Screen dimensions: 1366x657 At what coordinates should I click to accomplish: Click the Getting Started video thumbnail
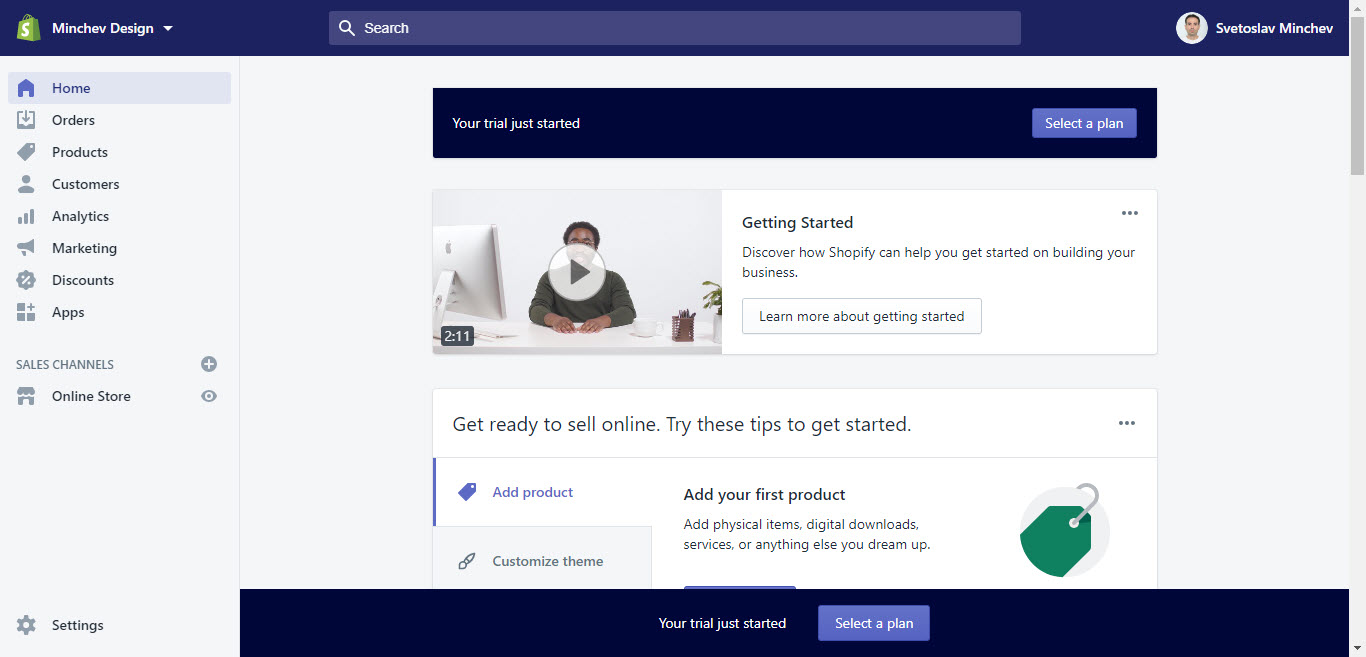[577, 272]
